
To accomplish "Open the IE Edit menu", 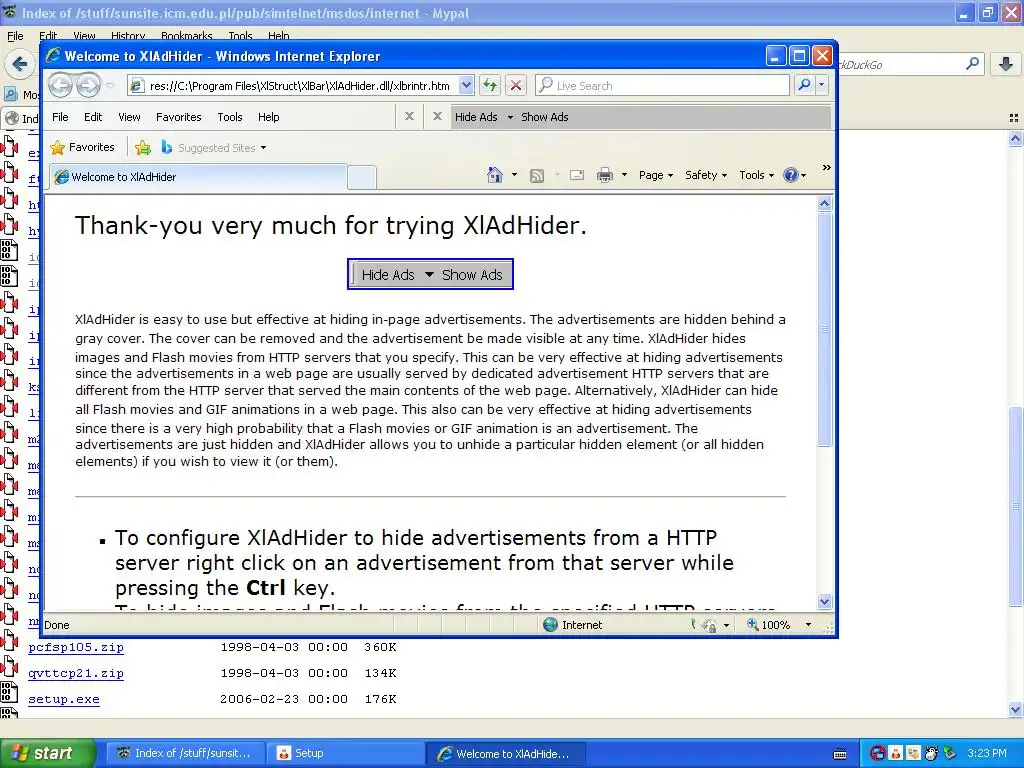I will 93,117.
